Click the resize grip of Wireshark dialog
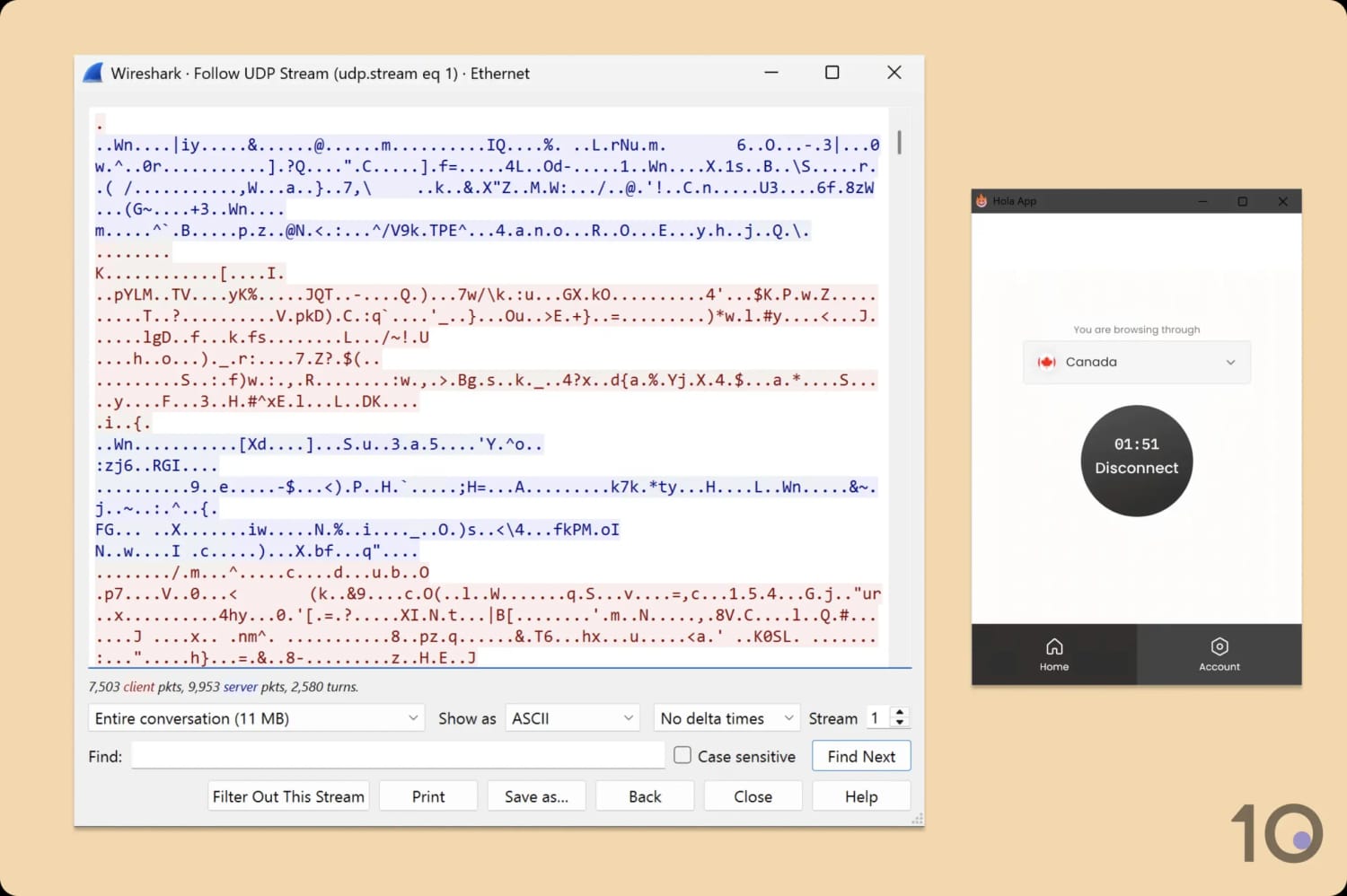The image size is (1347, 896). click(x=917, y=819)
